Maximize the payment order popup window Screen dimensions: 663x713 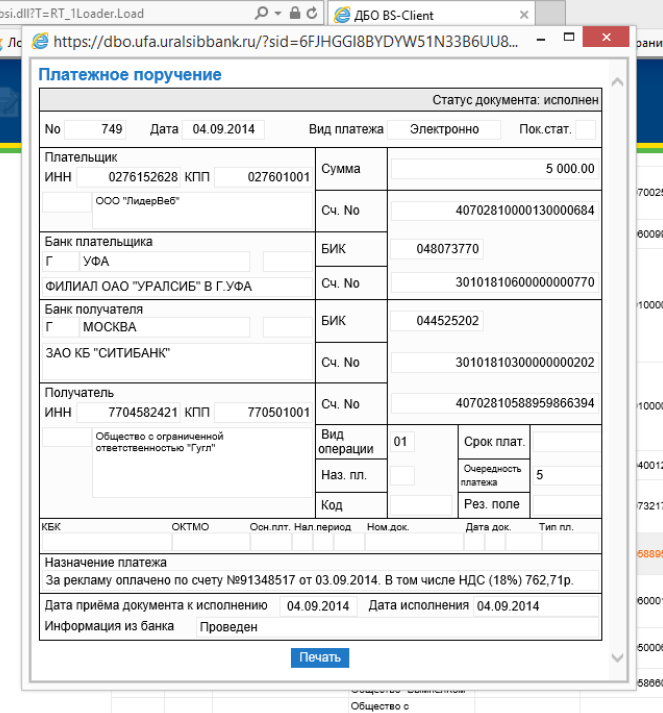click(569, 37)
